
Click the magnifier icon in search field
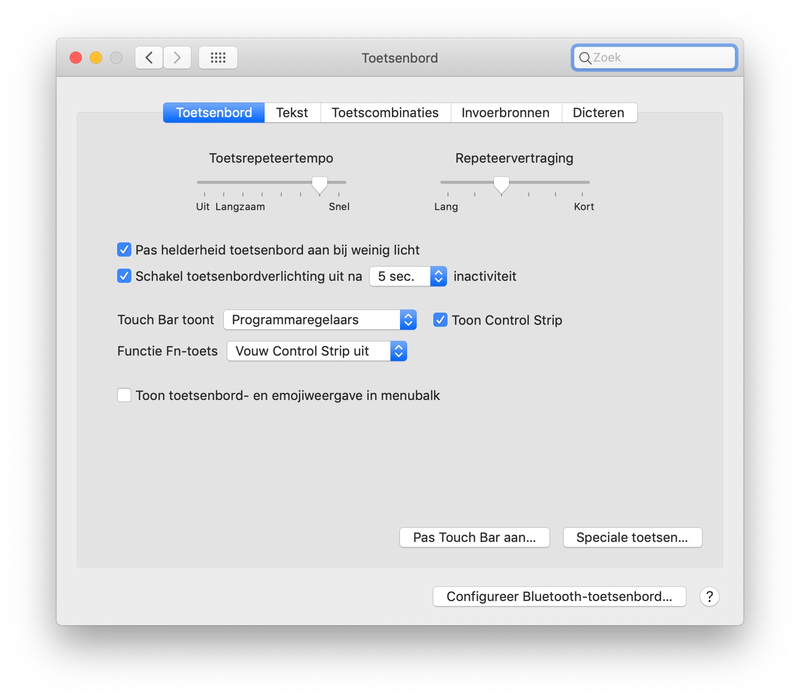point(585,58)
